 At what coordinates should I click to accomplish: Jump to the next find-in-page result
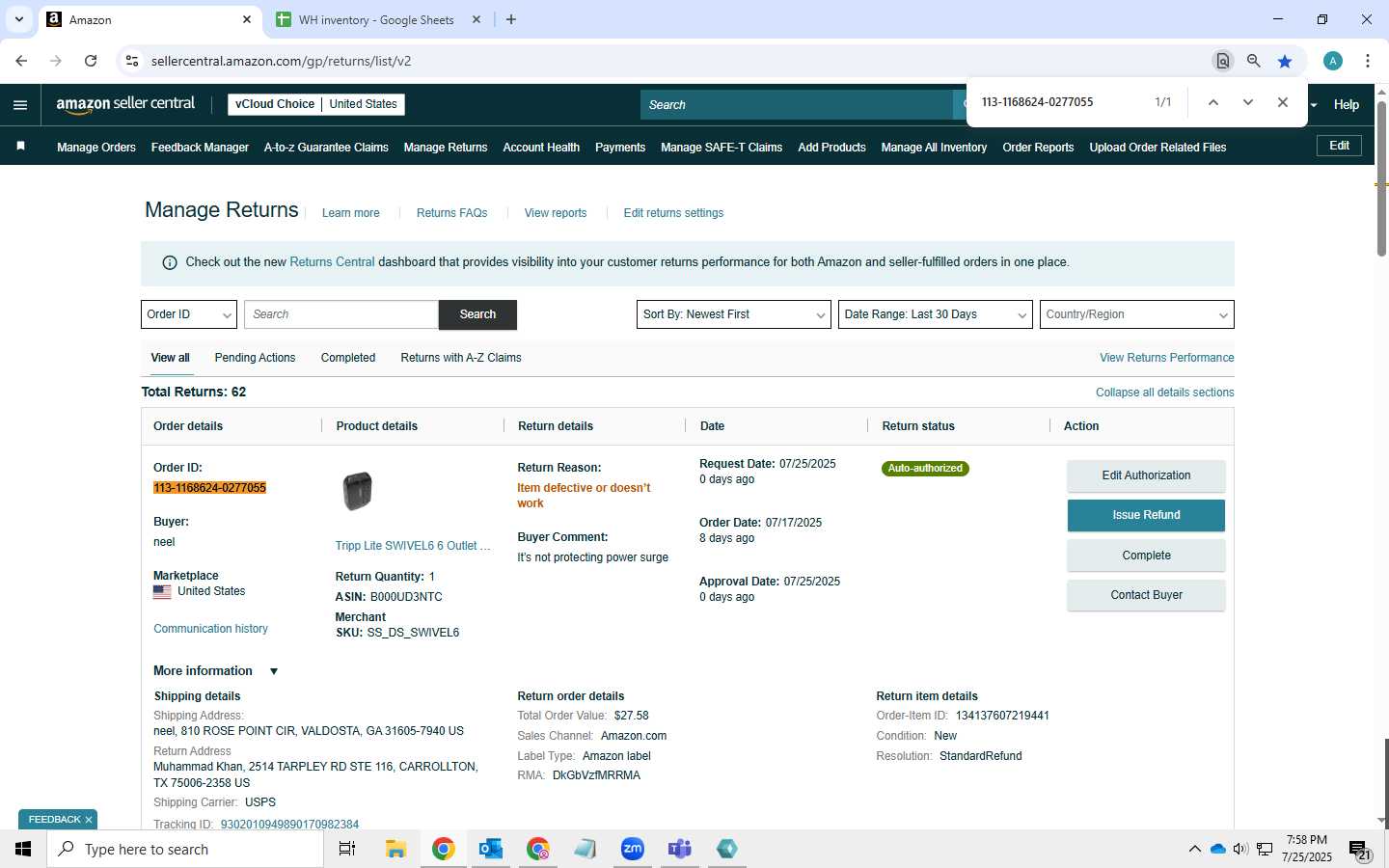point(1248,102)
